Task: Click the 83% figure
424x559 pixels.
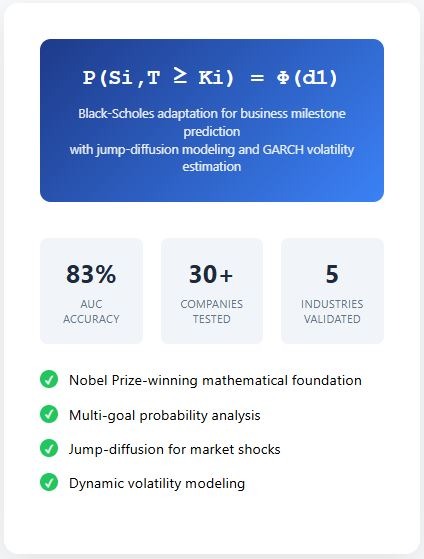Action: [91, 274]
